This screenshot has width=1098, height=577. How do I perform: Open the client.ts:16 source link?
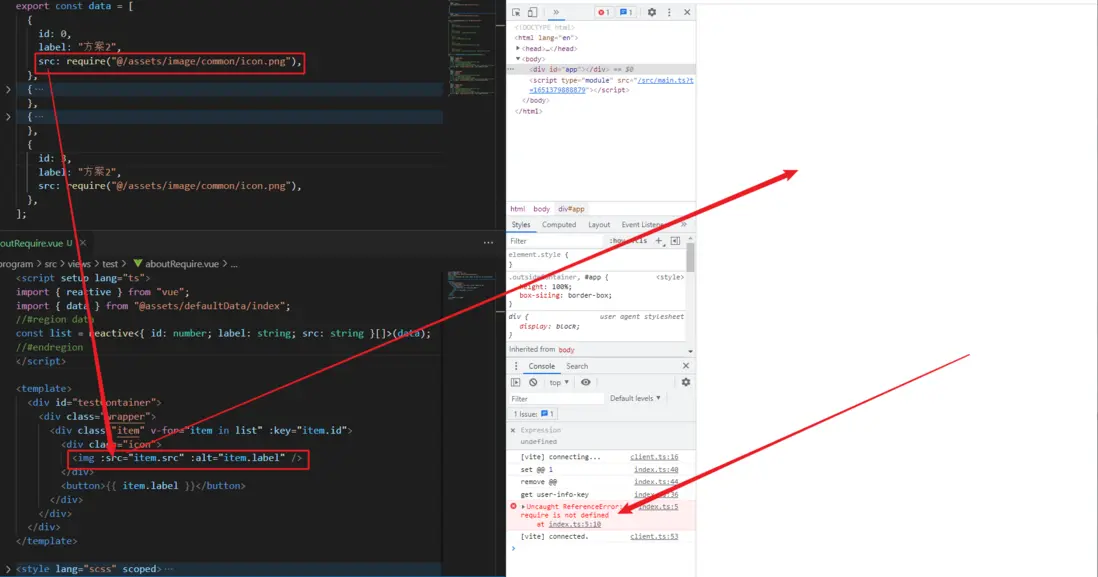point(654,457)
